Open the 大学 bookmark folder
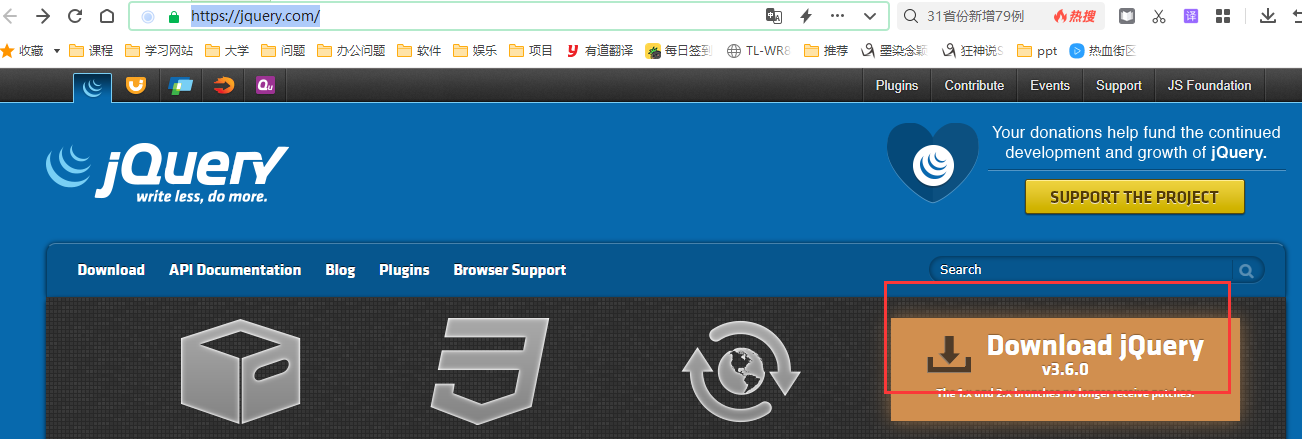1302x439 pixels. (x=227, y=50)
